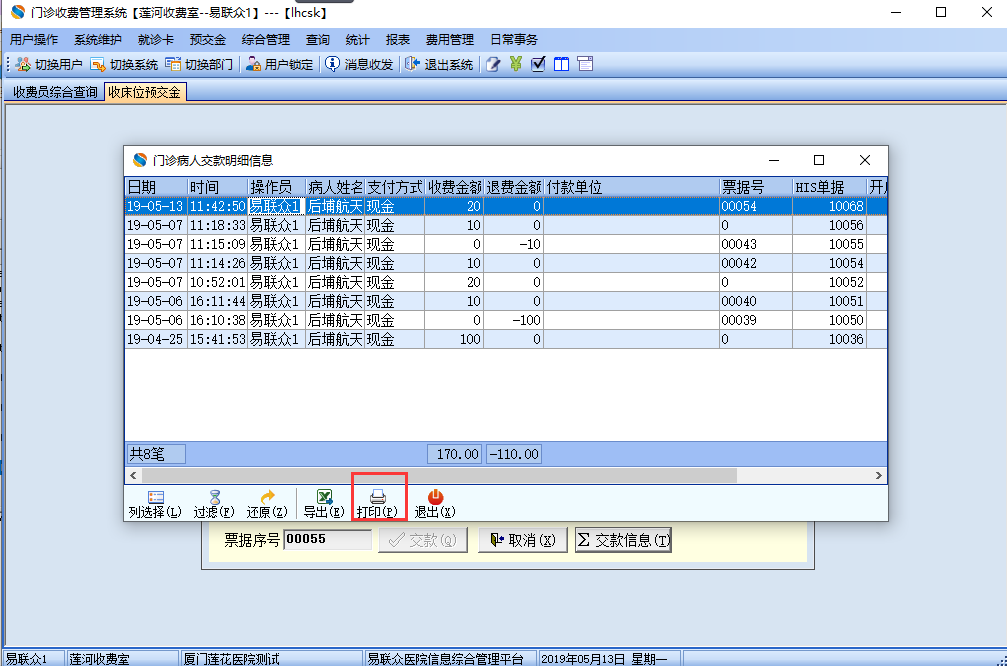Select the row dated 19-04-25
The width and height of the screenshot is (1007, 666).
[506, 339]
